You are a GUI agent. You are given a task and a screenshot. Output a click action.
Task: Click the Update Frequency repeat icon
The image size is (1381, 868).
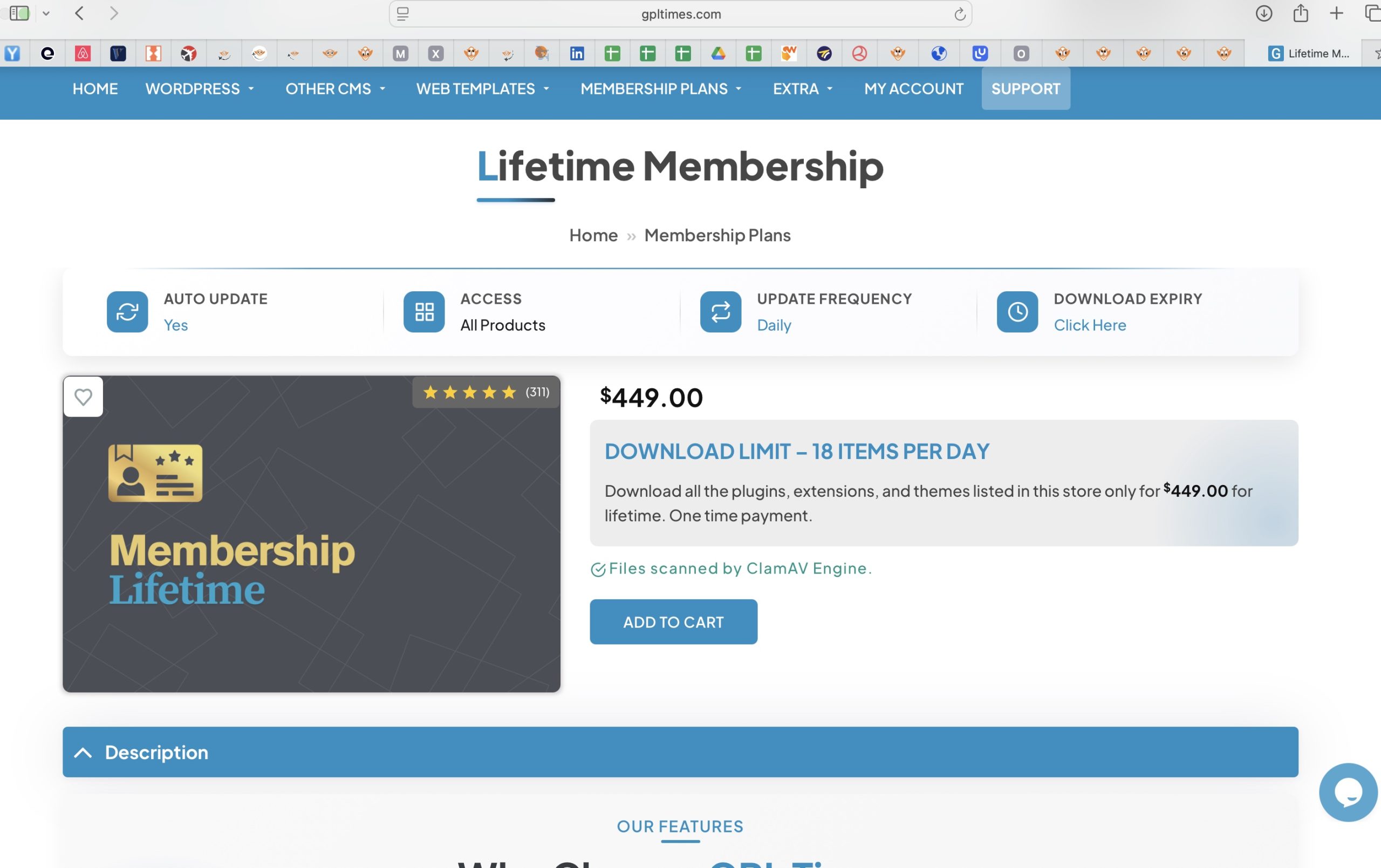pos(720,311)
